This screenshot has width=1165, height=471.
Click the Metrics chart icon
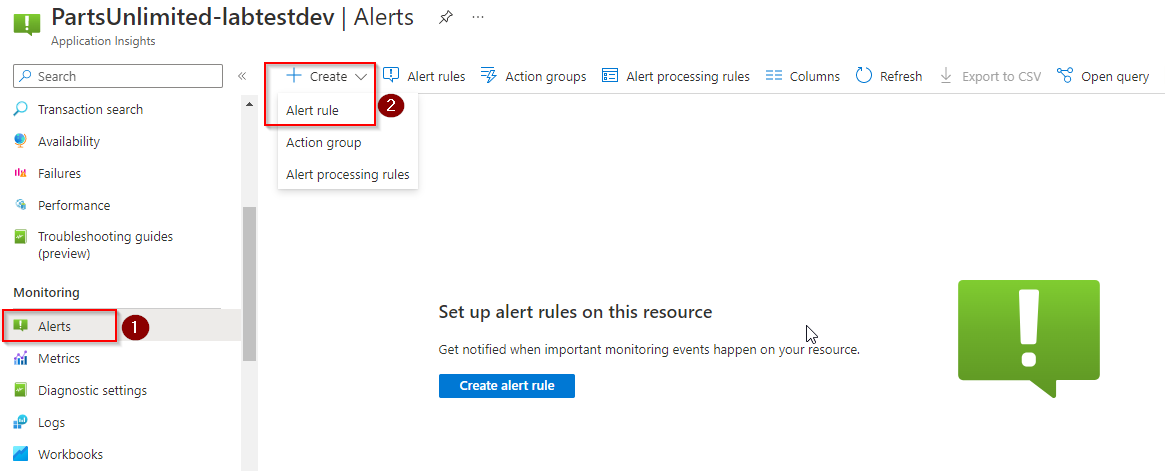click(x=21, y=358)
